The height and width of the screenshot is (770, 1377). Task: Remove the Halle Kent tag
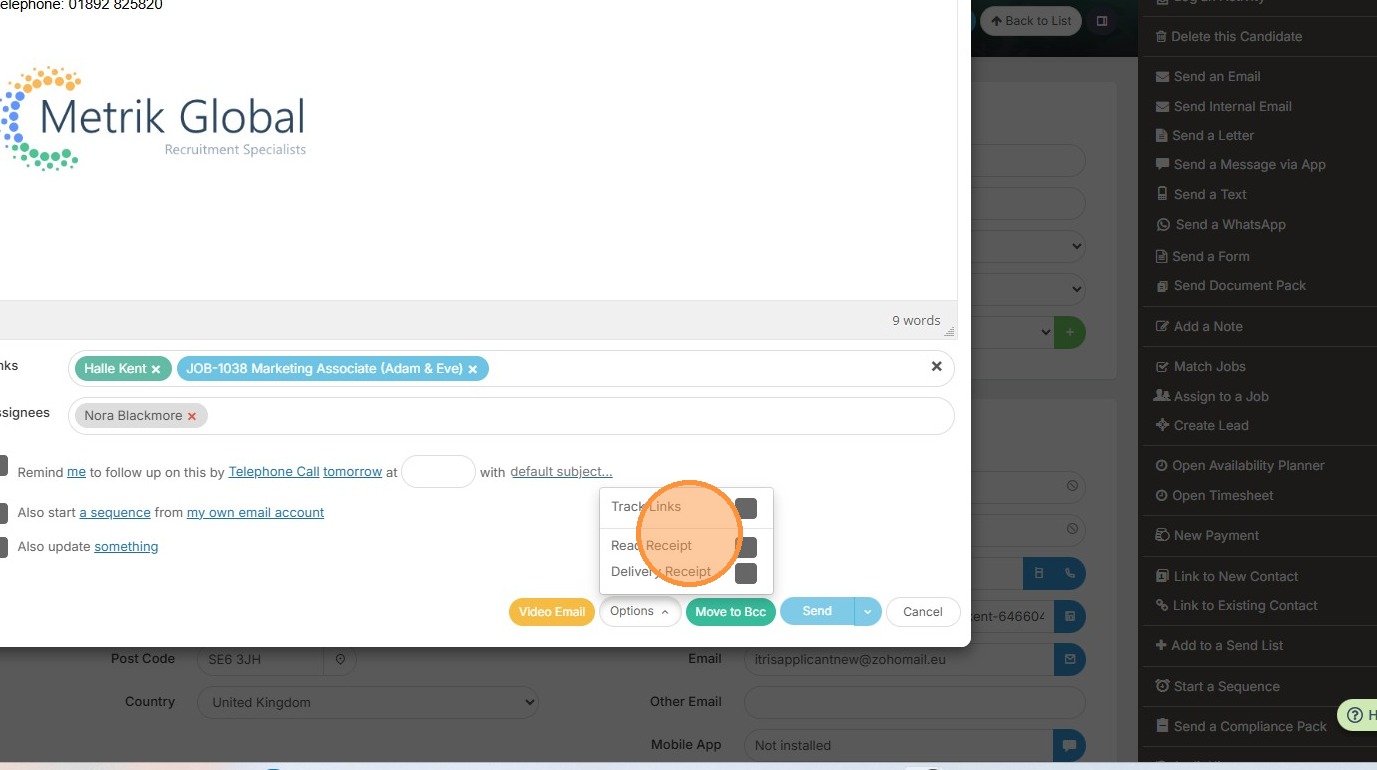156,369
